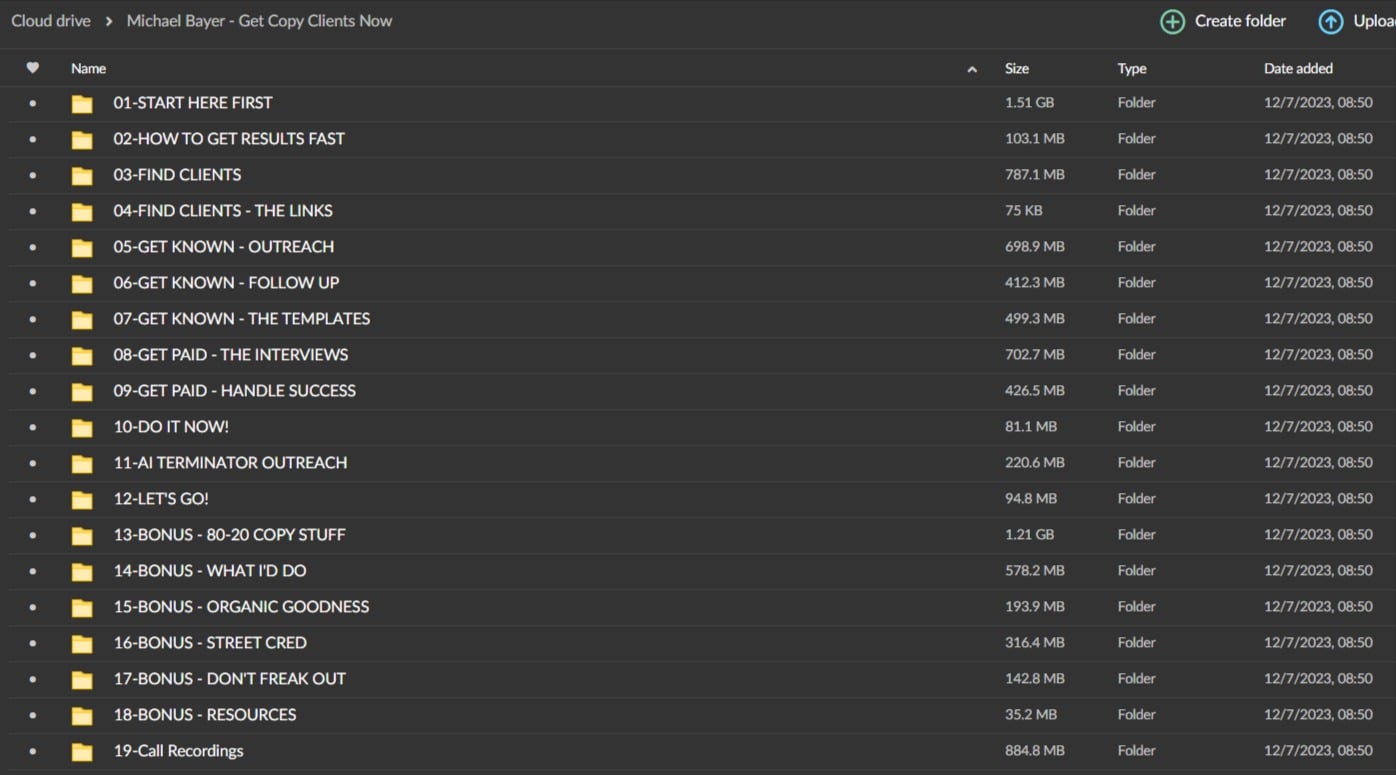Select the 07-GET KNOWN - THE TEMPLATES row
1396x775 pixels.
600,319
